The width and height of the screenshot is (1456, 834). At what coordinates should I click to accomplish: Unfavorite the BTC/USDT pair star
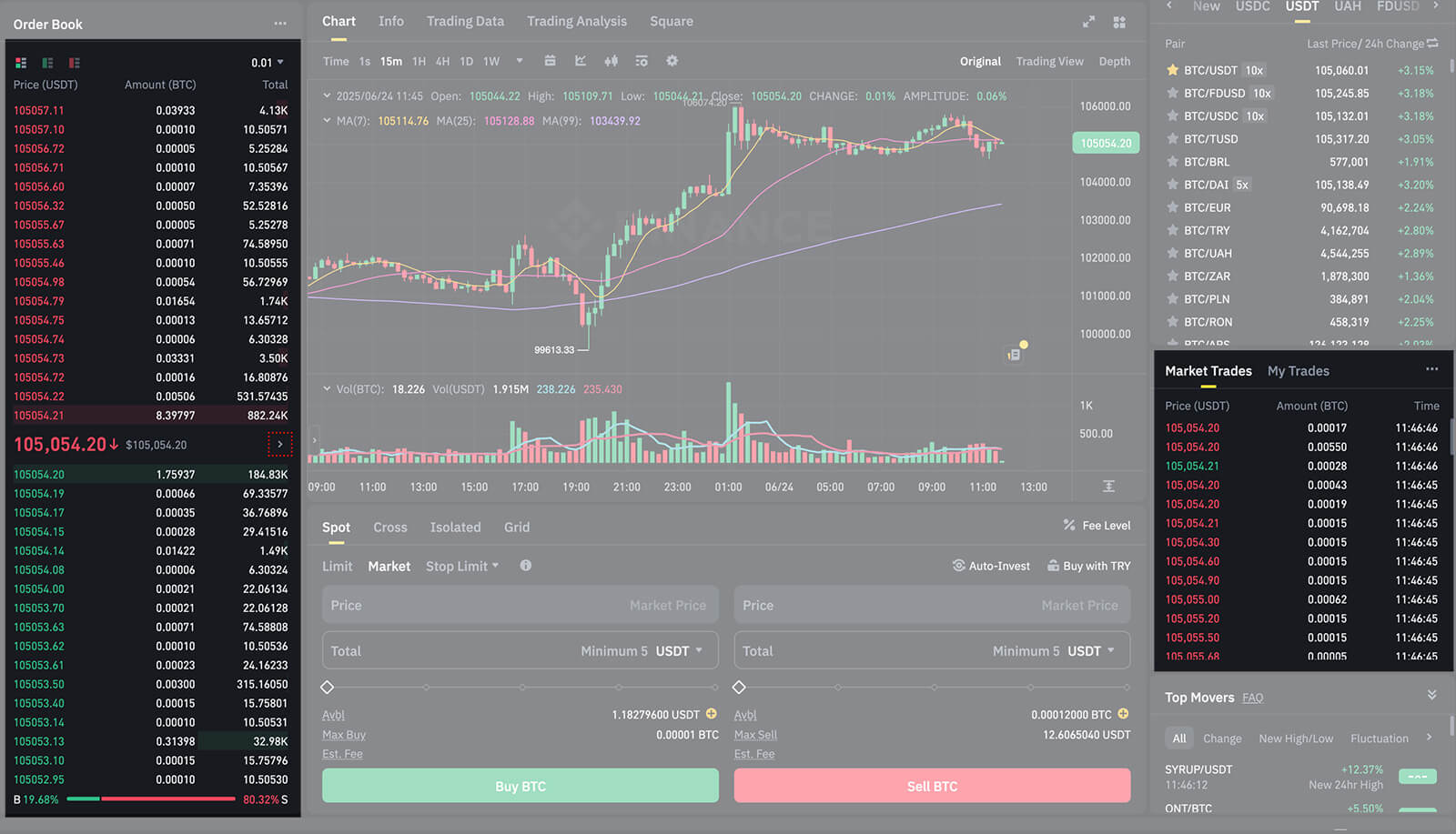(x=1172, y=70)
